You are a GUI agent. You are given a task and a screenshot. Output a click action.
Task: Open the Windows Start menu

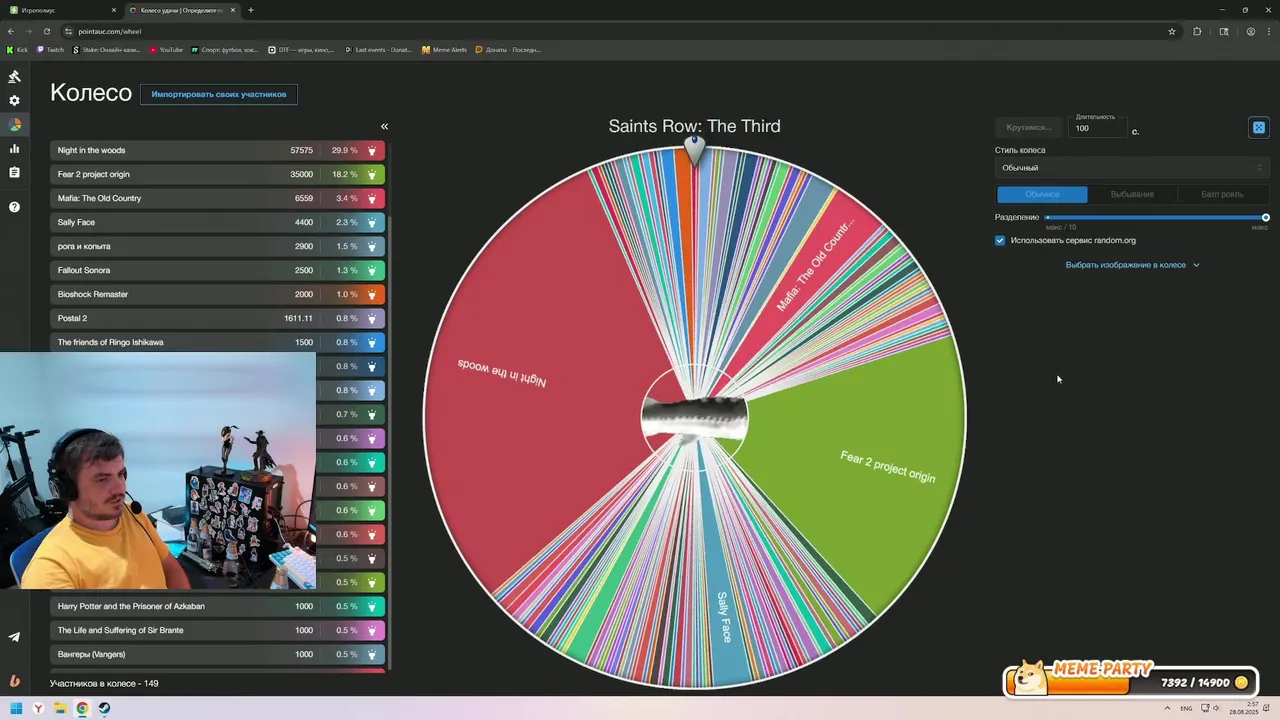[16, 709]
